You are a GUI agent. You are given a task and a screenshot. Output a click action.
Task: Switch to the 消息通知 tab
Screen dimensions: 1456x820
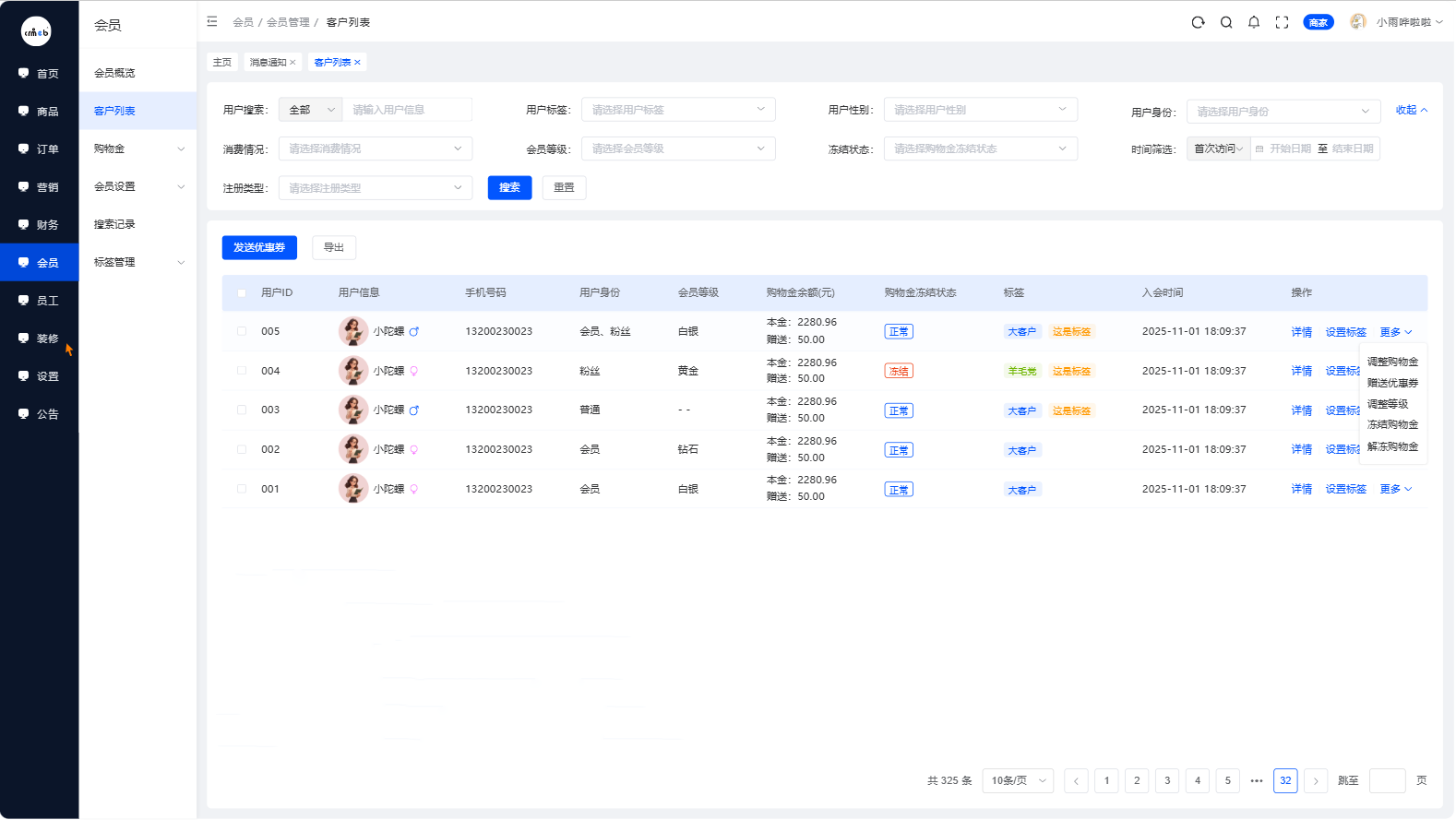click(268, 63)
